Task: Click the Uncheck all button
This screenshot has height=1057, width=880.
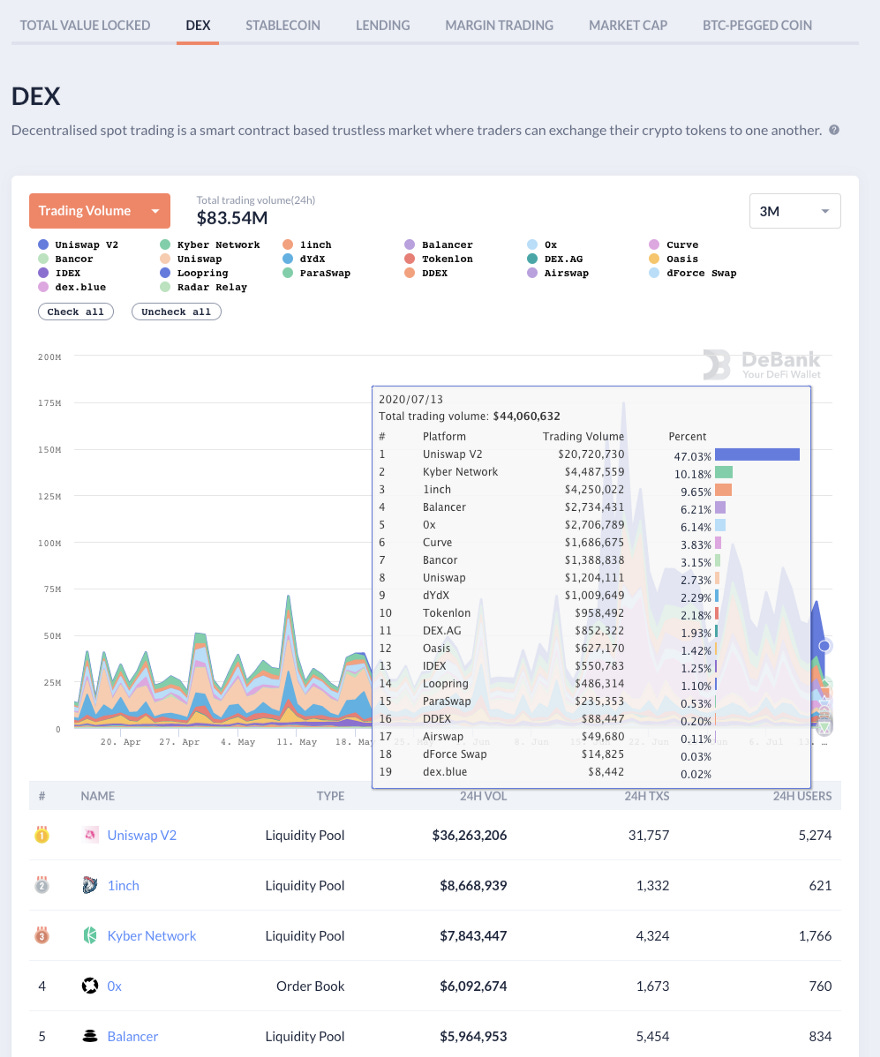Action: (x=176, y=311)
